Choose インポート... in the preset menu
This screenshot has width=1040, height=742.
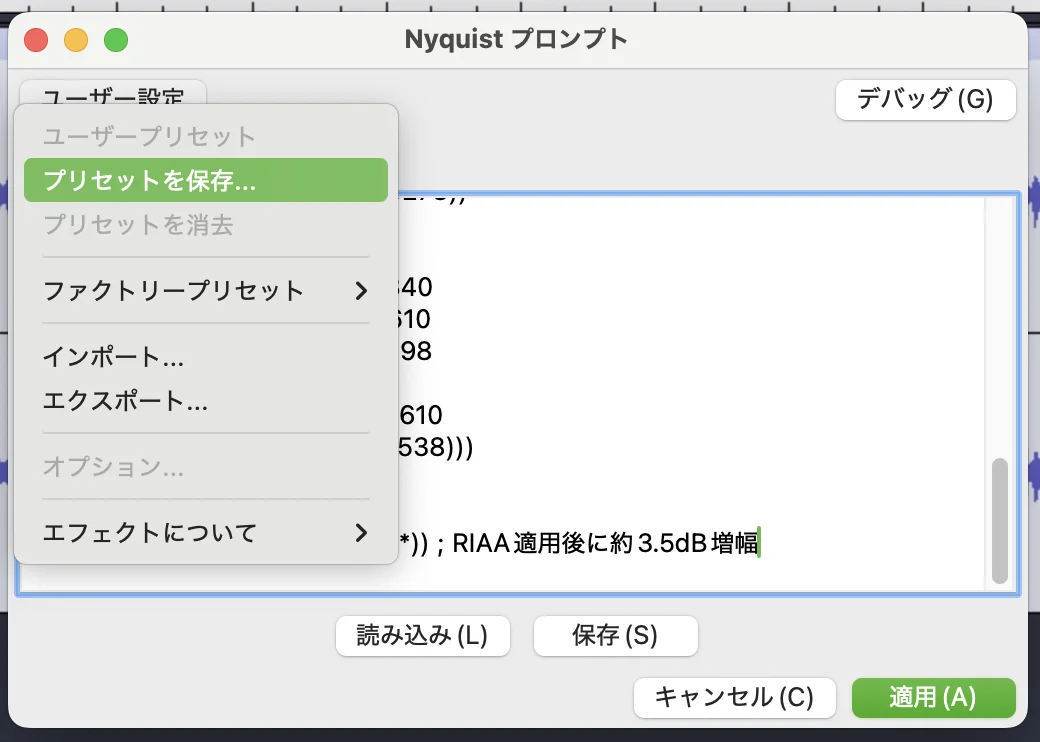113,357
